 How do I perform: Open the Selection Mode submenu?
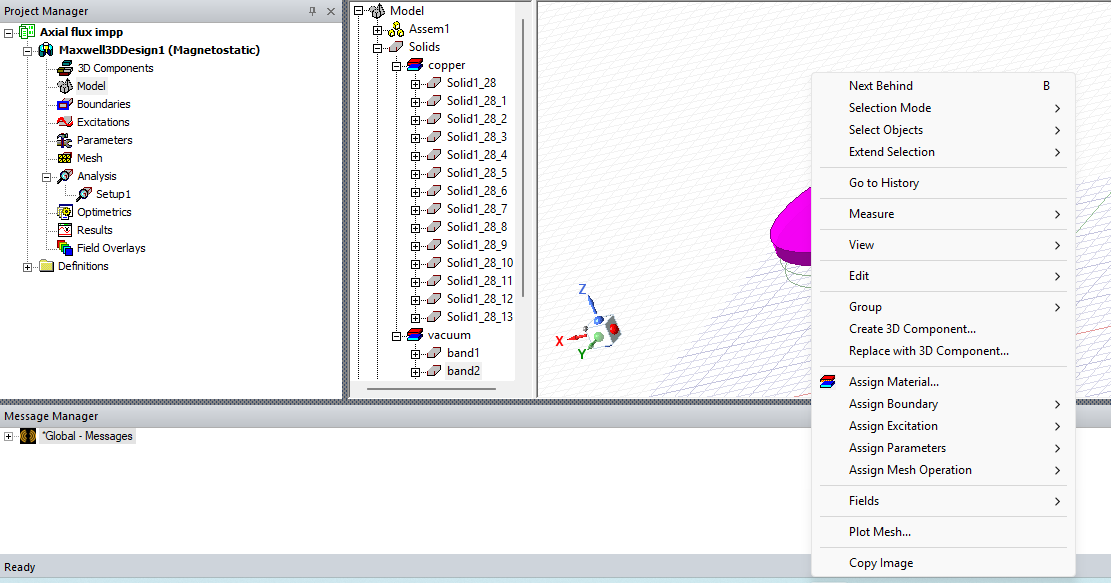(943, 108)
